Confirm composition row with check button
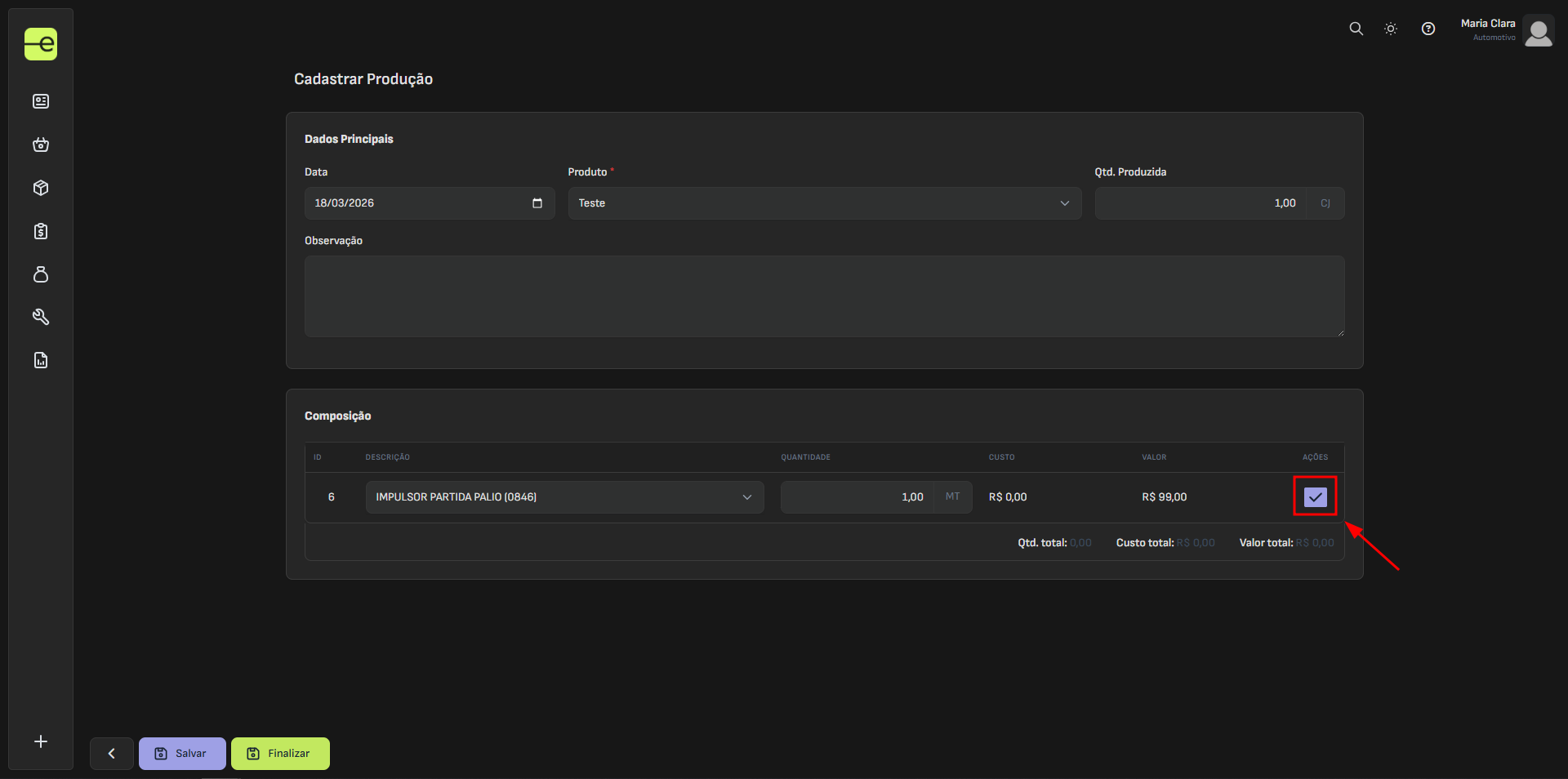 click(1315, 496)
